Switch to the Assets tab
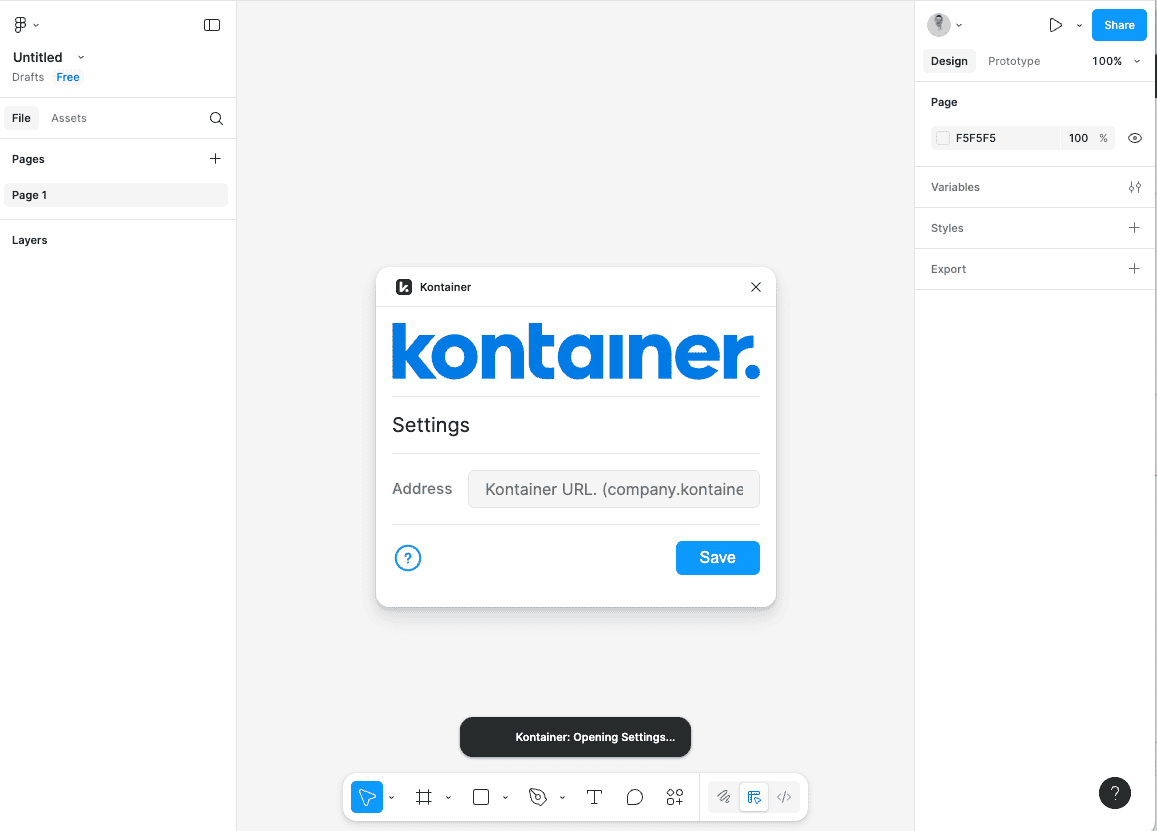The image size is (1157, 831). 68,118
